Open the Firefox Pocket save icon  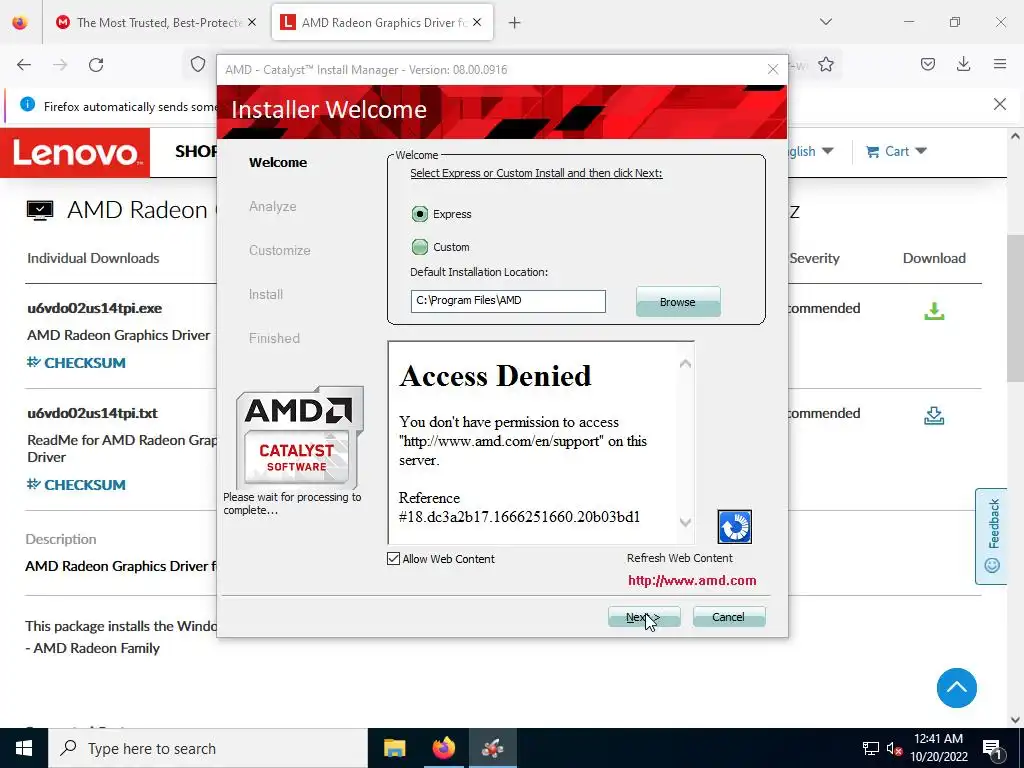tap(927, 64)
